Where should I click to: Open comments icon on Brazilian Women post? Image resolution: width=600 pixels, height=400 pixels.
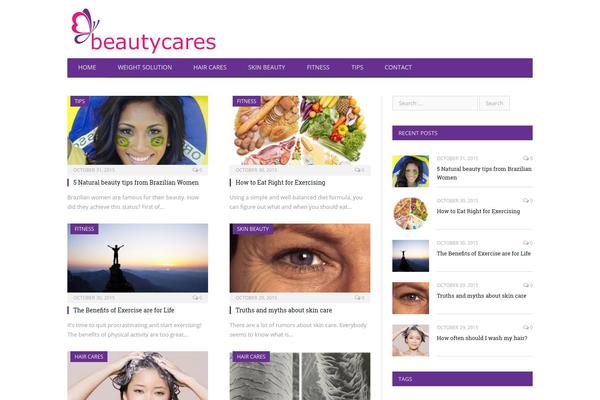[x=197, y=170]
